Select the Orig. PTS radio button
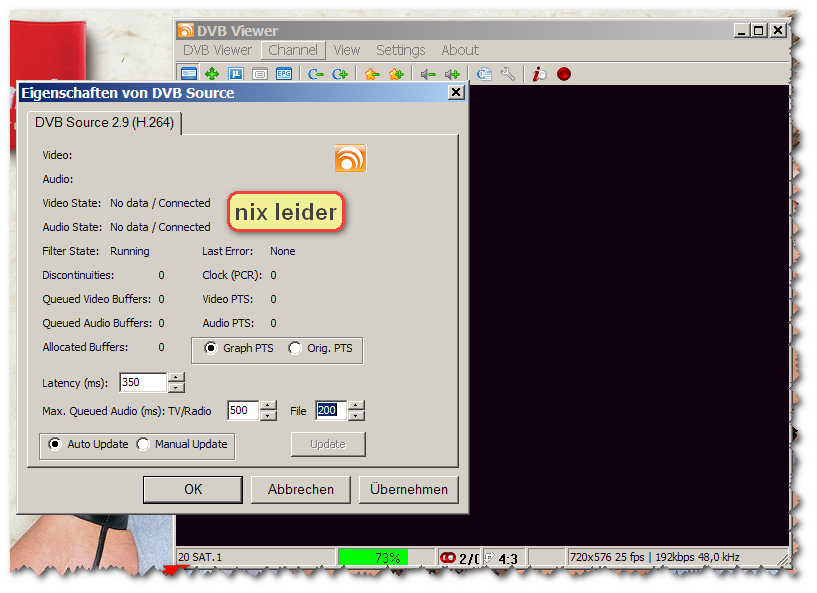 click(x=295, y=348)
